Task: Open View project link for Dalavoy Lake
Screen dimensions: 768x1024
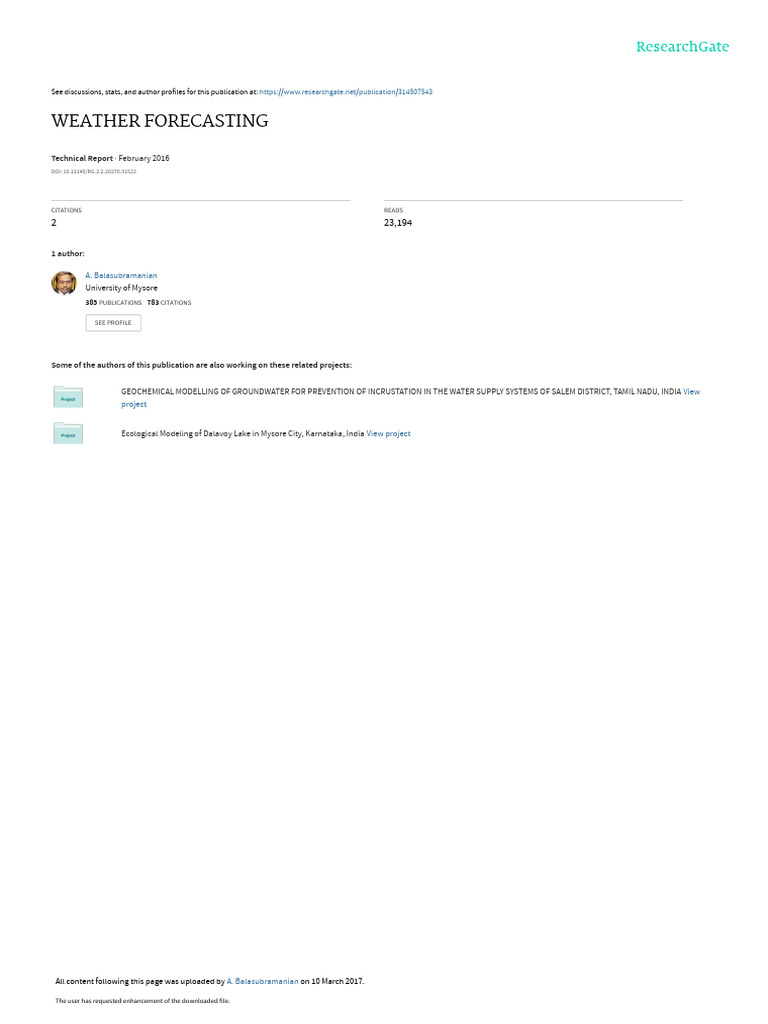Action: tap(388, 434)
